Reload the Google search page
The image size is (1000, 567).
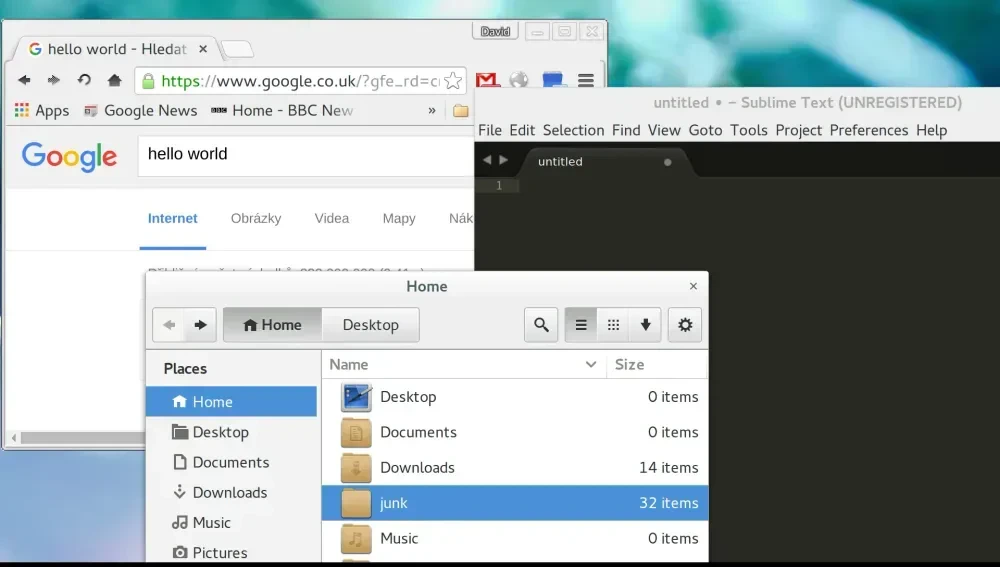84,80
